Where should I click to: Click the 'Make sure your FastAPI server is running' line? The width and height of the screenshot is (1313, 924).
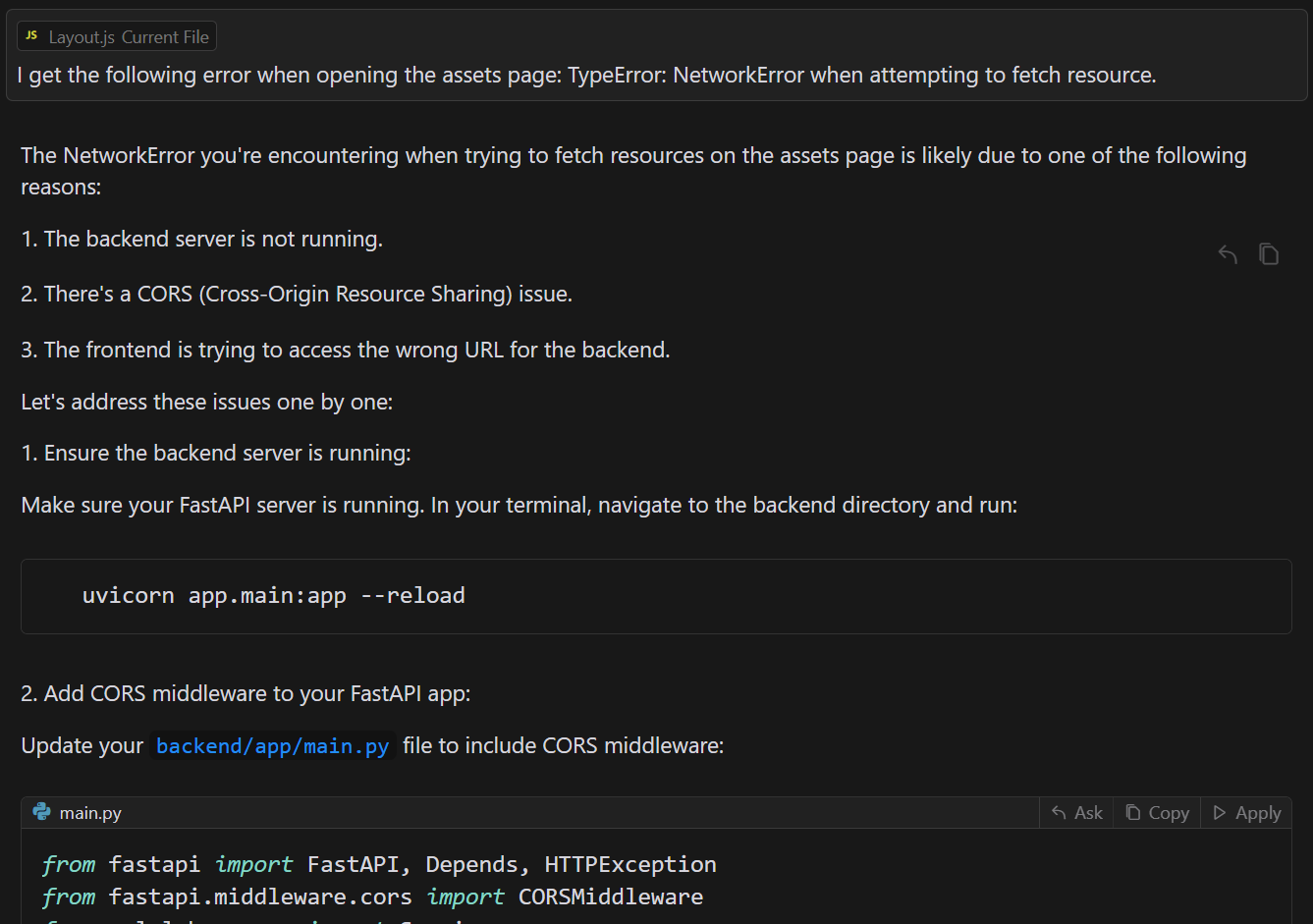520,506
